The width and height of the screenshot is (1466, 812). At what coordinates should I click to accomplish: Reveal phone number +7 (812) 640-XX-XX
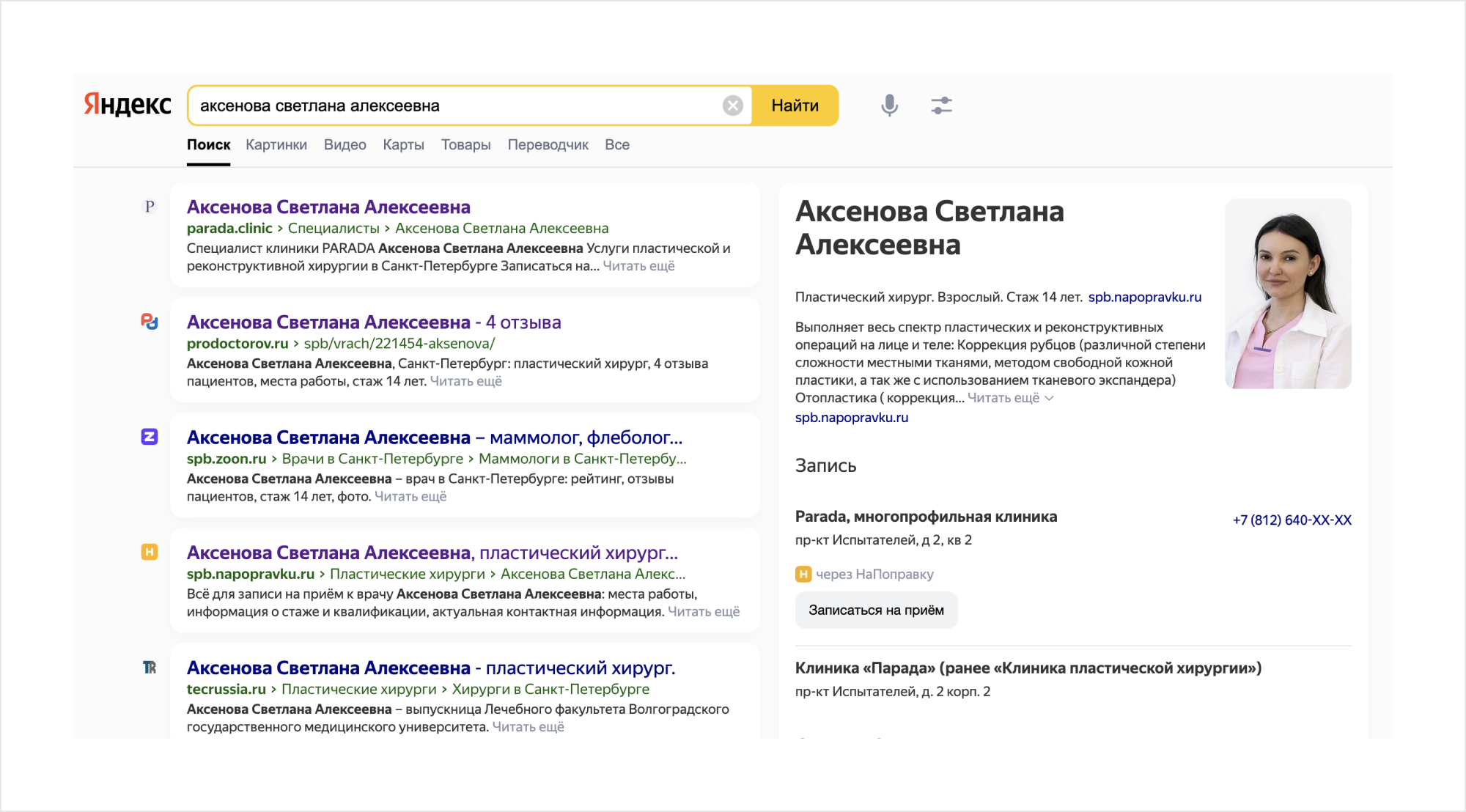click(1292, 520)
